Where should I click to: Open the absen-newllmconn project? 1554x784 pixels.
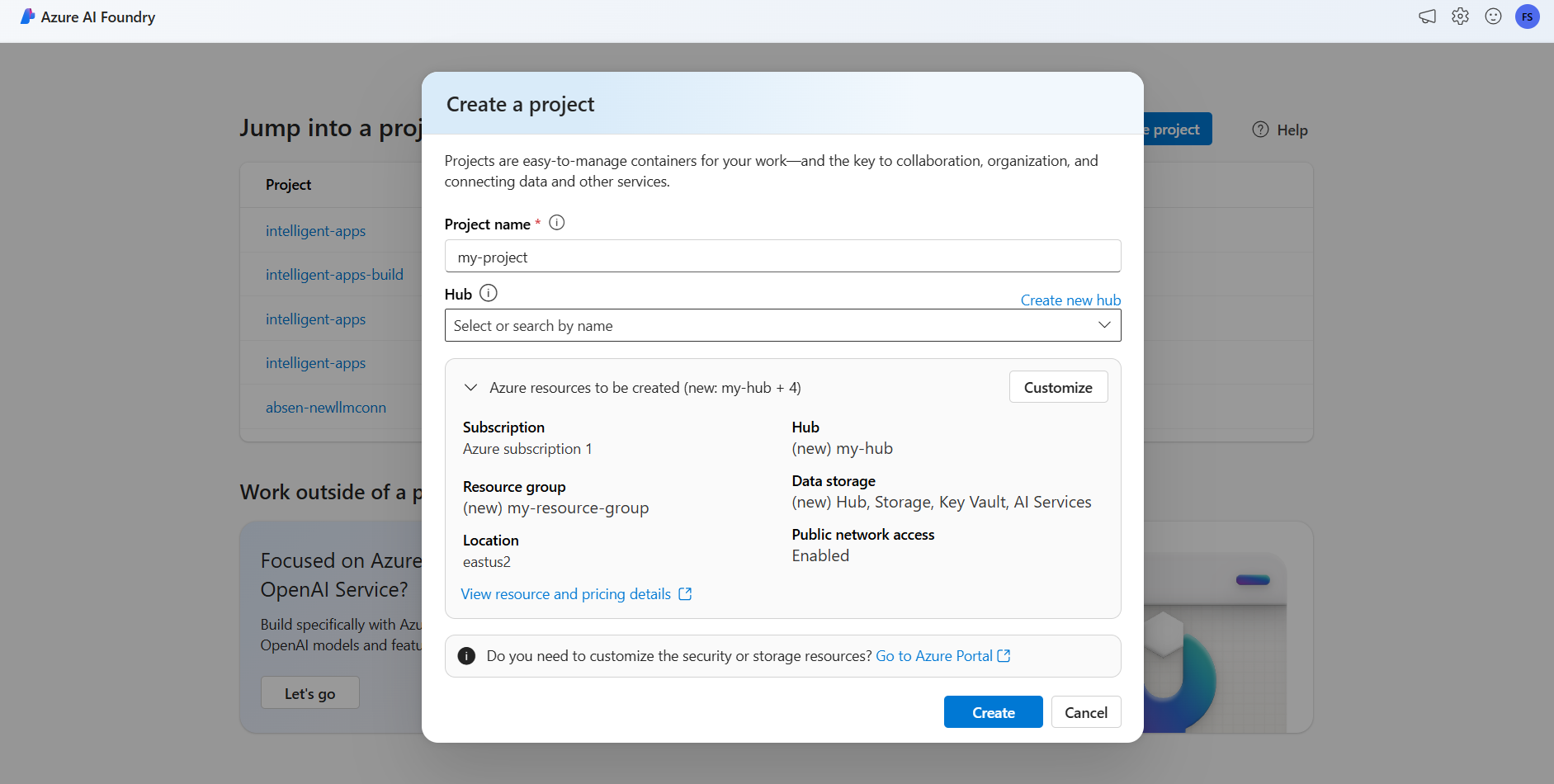[325, 408]
